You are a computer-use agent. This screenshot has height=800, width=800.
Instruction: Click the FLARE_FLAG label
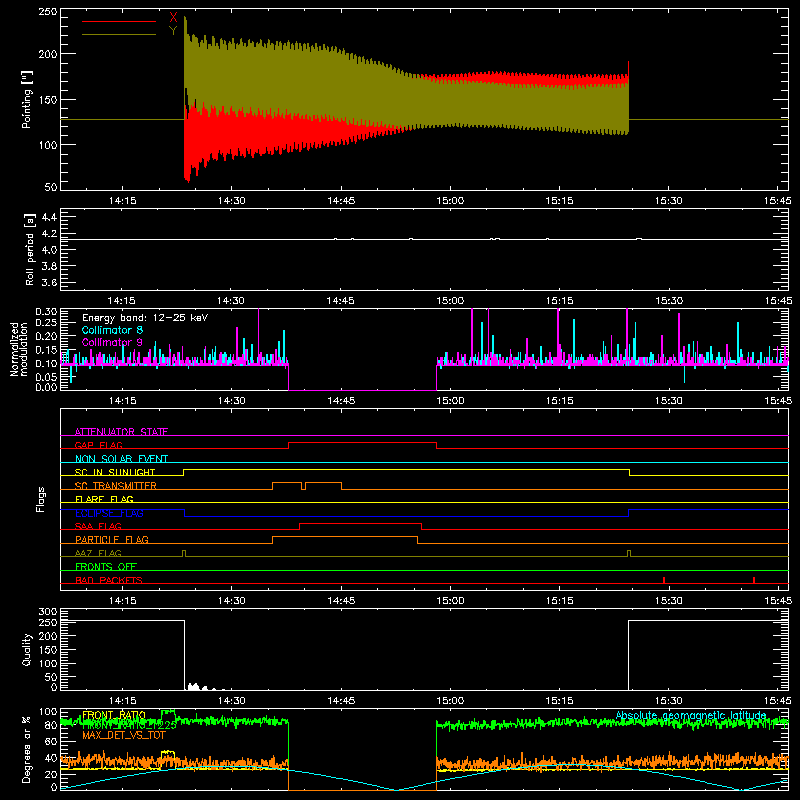click(104, 499)
